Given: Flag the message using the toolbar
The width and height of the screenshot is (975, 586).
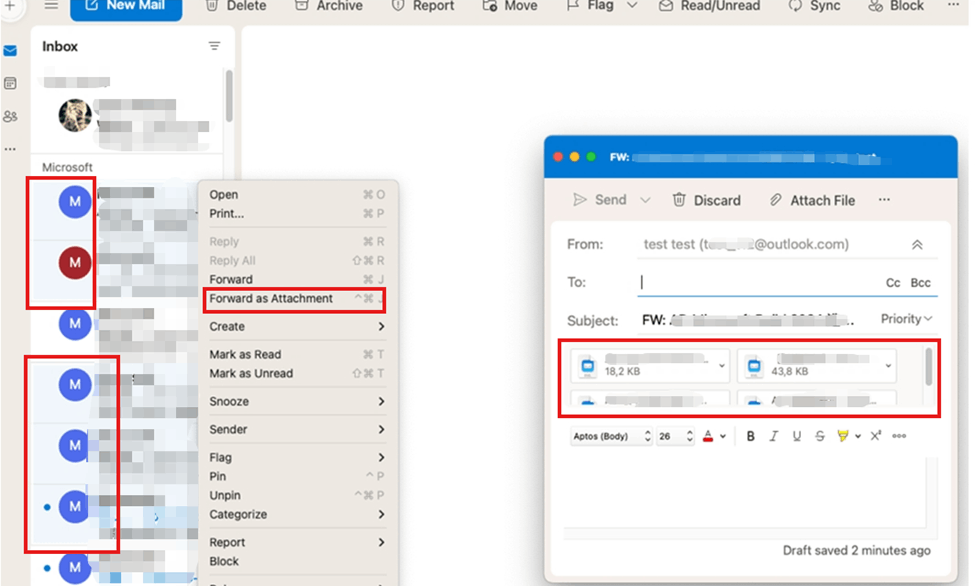Looking at the screenshot, I should [x=590, y=6].
